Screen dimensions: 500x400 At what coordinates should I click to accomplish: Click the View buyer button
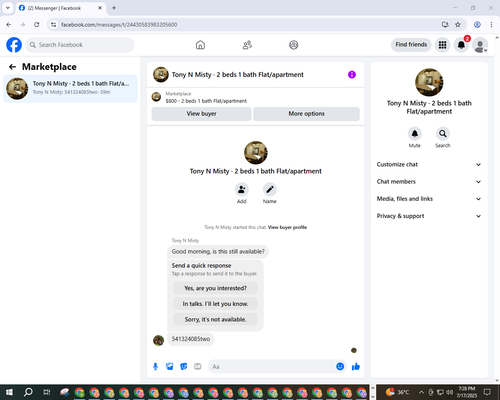point(201,114)
